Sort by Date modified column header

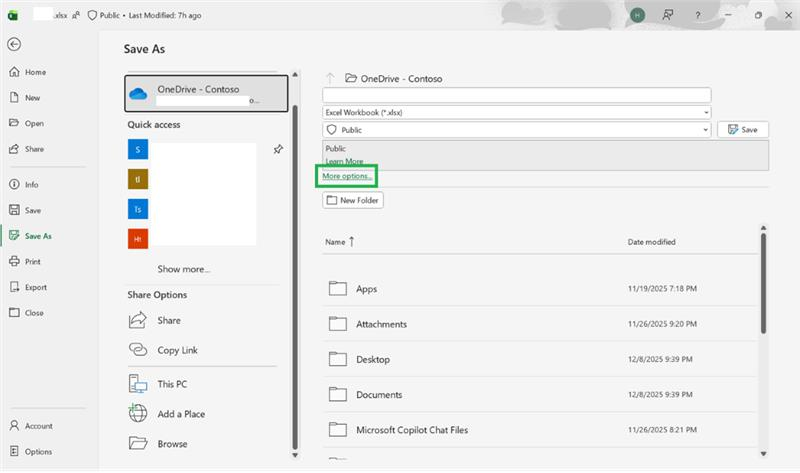pos(652,242)
